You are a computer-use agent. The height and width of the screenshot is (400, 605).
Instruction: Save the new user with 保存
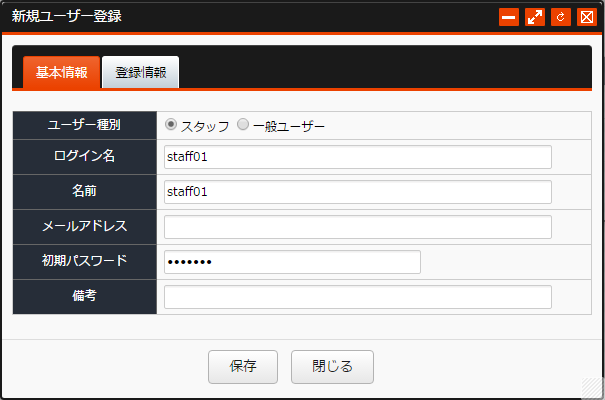click(x=243, y=367)
